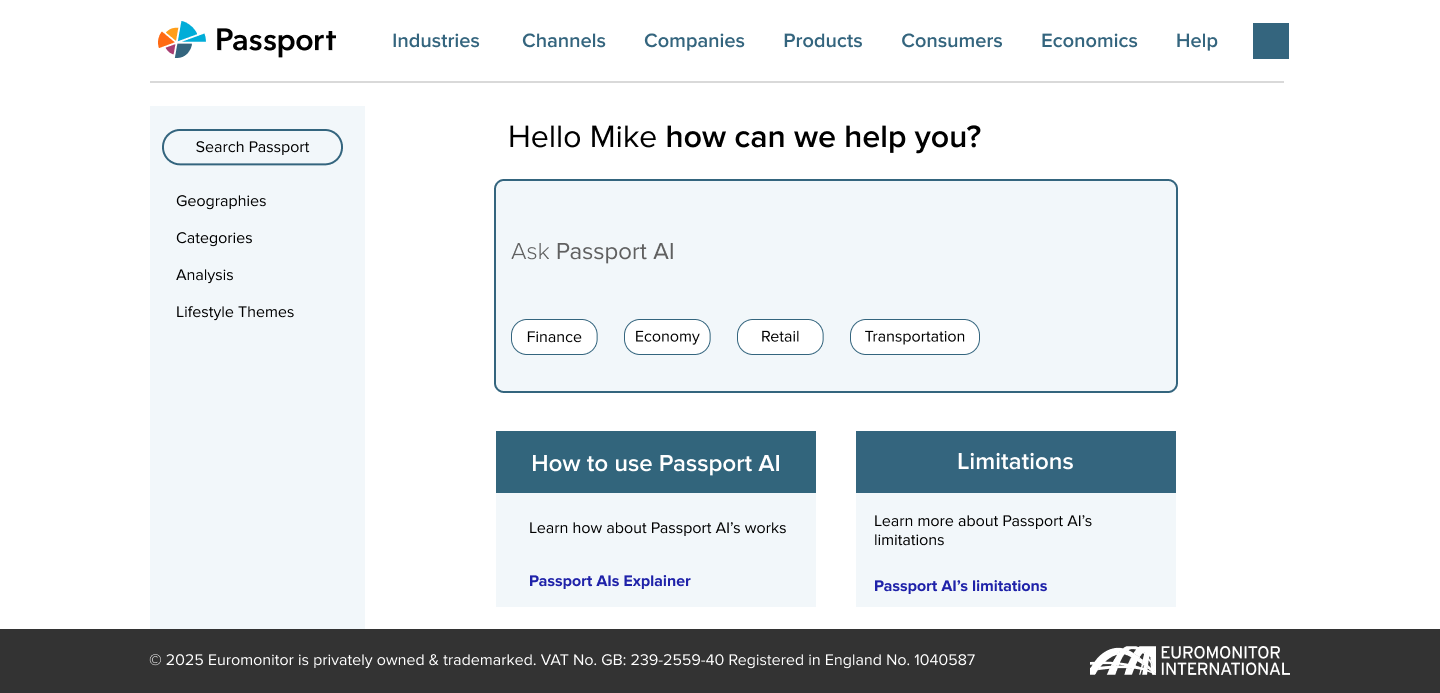Screen dimensions: 1440x693
Task: Open the Products menu
Action: coord(823,41)
